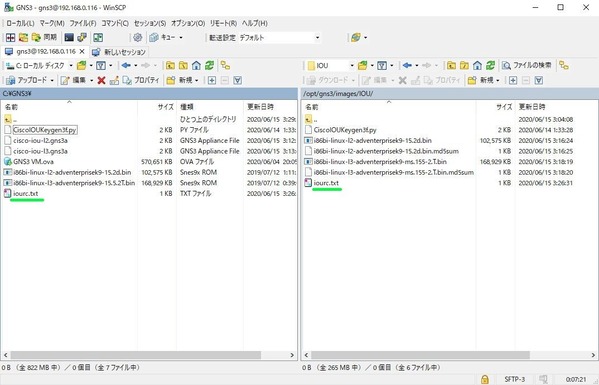
Task: Open the ファイル menu
Action: 83,23
